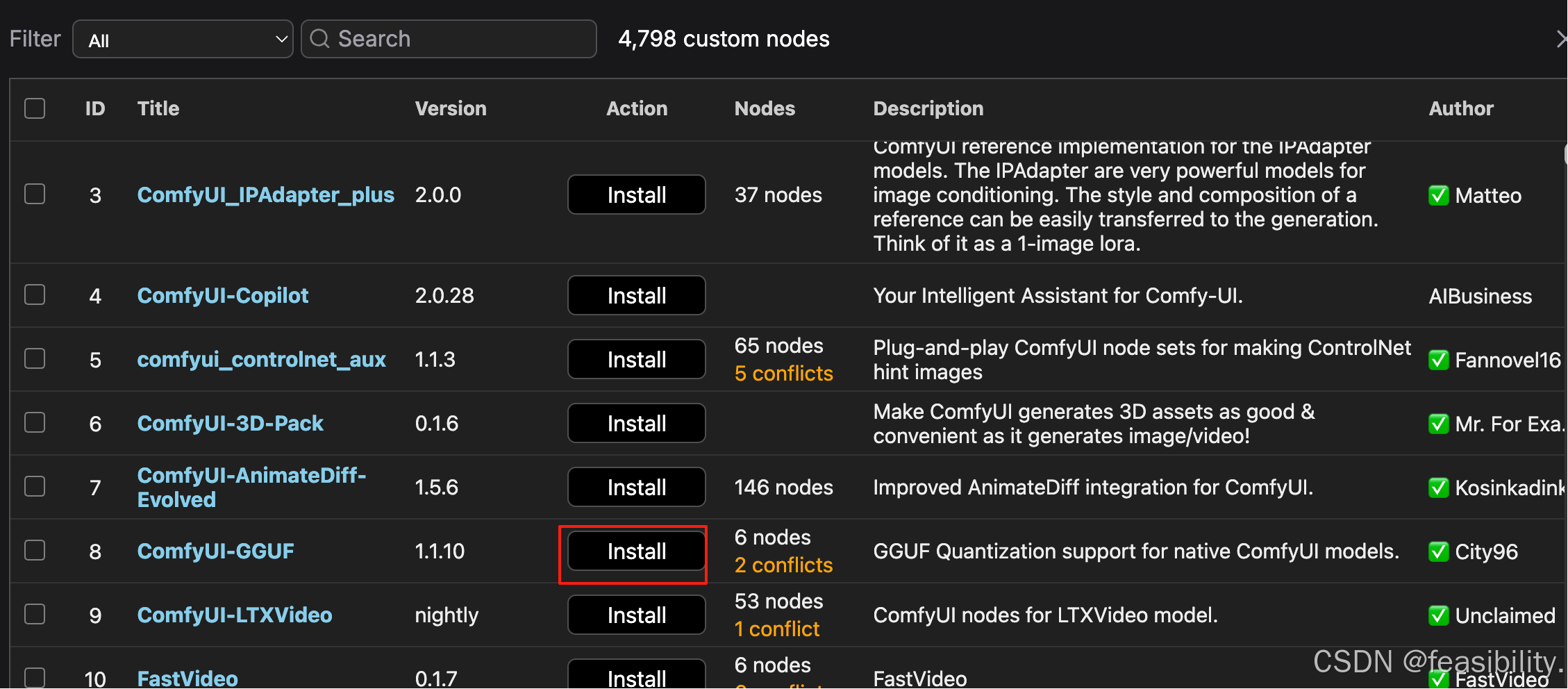The height and width of the screenshot is (689, 1568).
Task: Click the verified checkmark icon beside Unclaimed
Action: [1439, 615]
